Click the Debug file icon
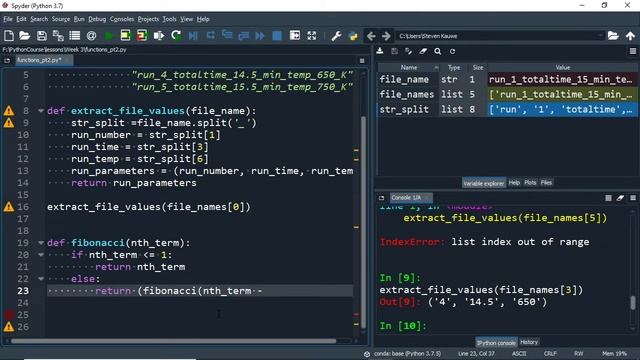The height and width of the screenshot is (360, 640). (193, 36)
